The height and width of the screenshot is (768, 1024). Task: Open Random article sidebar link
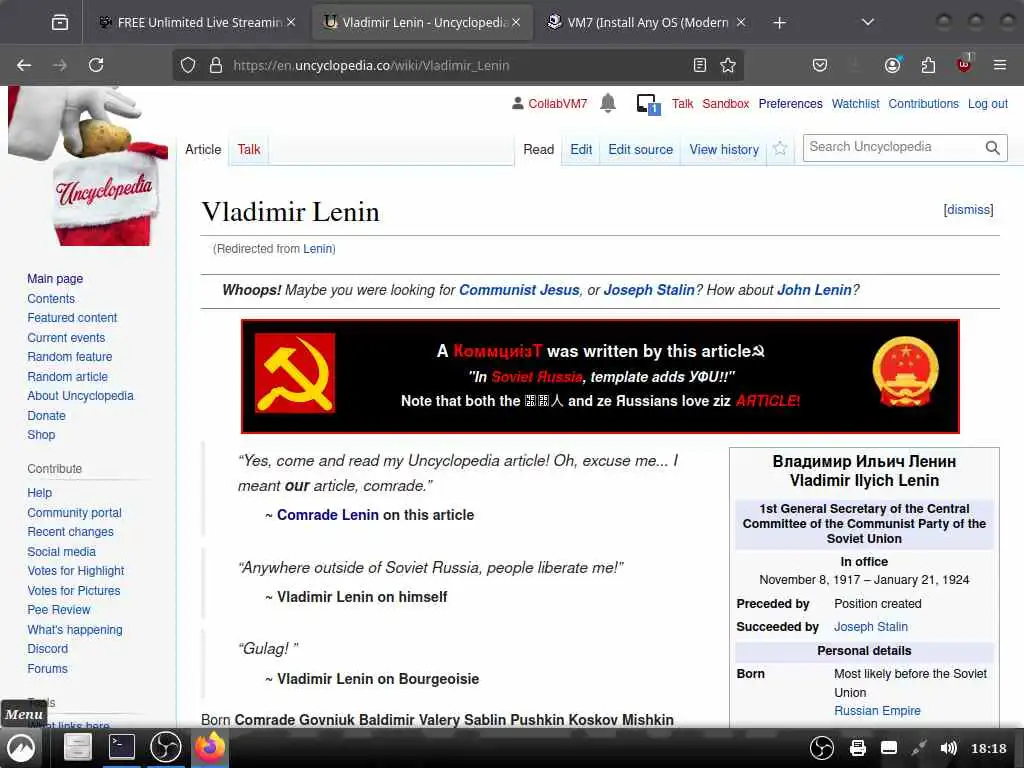point(67,377)
